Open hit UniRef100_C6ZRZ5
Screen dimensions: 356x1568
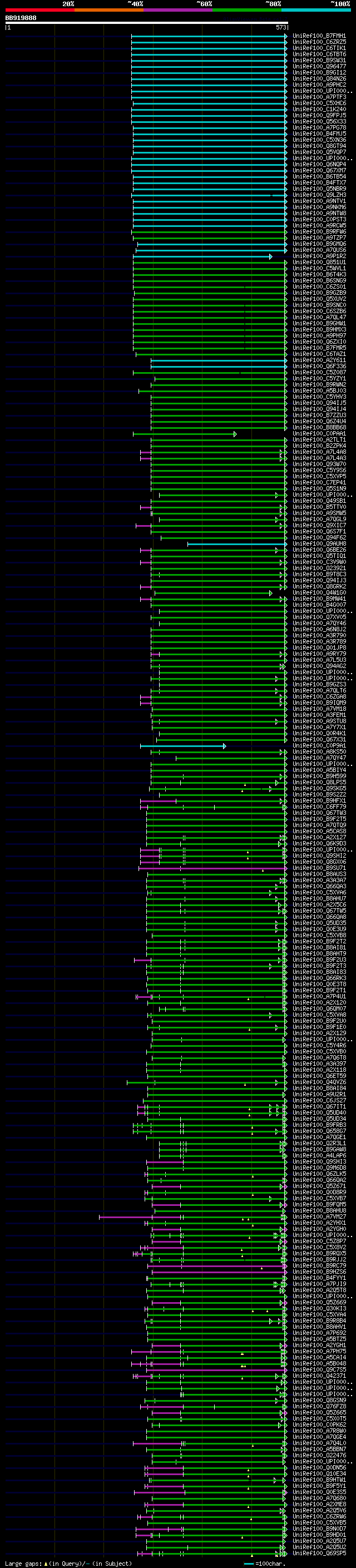(x=319, y=42)
